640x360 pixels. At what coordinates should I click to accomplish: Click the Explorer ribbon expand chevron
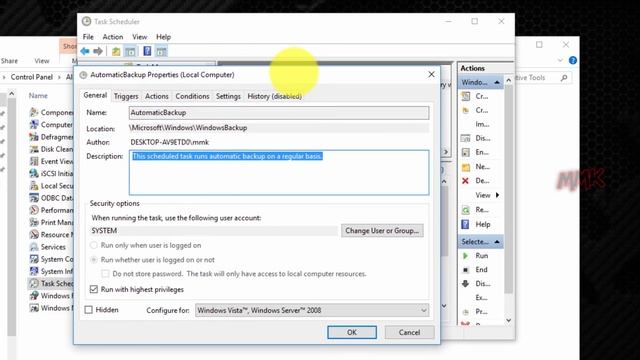(560, 60)
